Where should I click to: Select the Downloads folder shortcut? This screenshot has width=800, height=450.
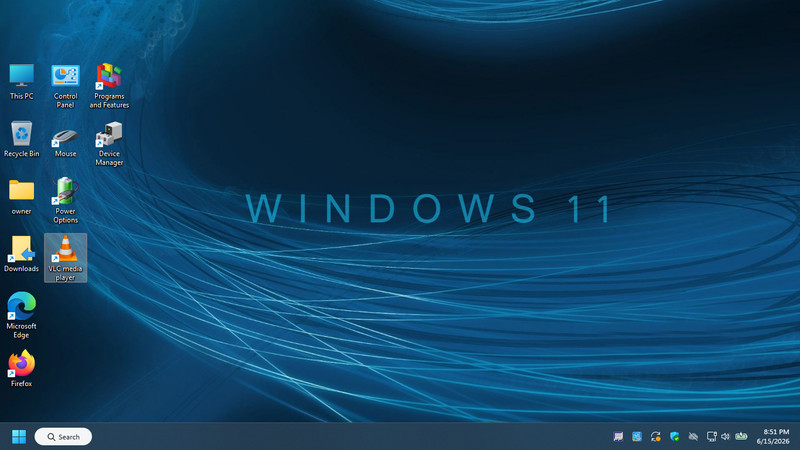tap(21, 254)
